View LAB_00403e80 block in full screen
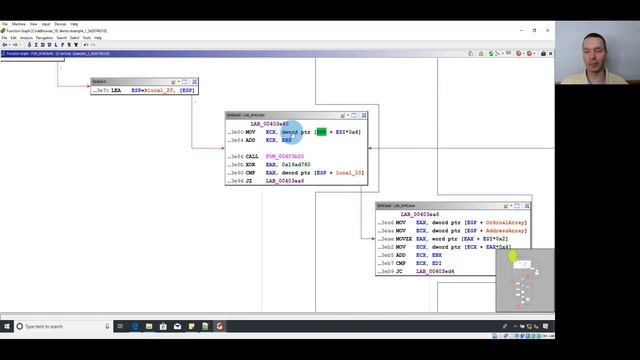640x360 pixels. pyautogui.click(x=354, y=116)
